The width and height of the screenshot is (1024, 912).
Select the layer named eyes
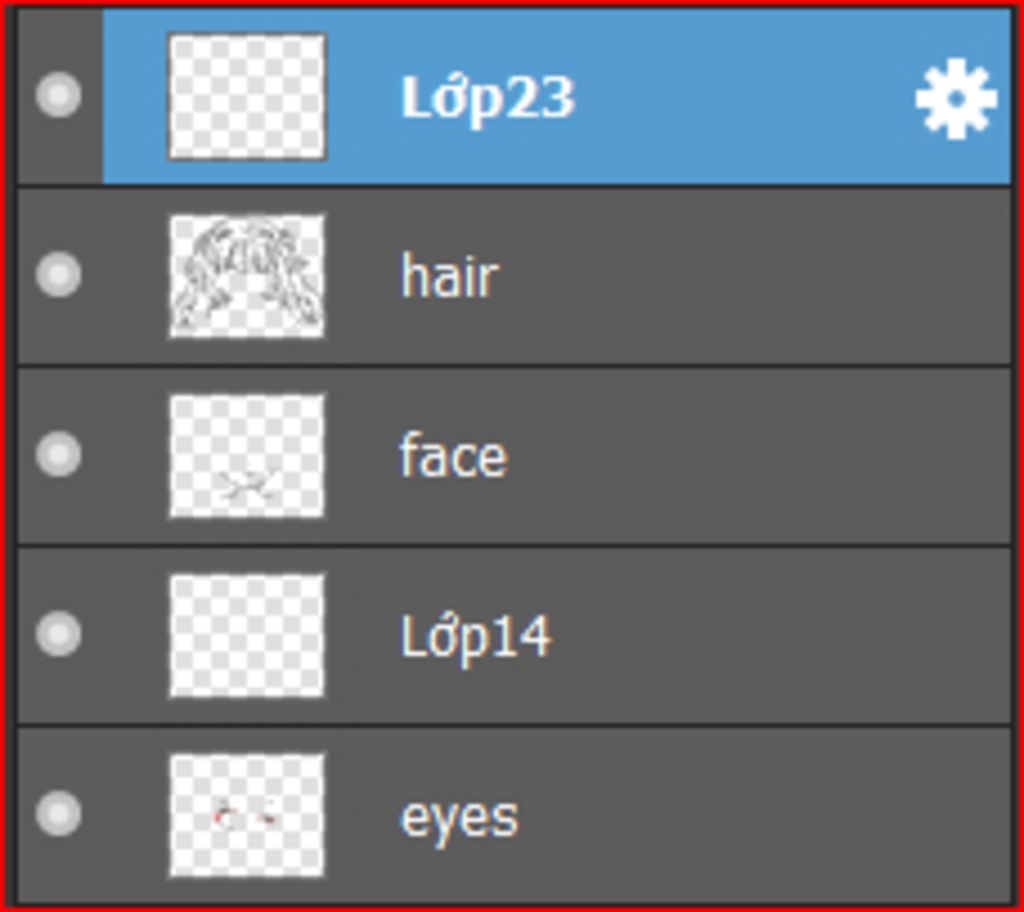(x=459, y=816)
